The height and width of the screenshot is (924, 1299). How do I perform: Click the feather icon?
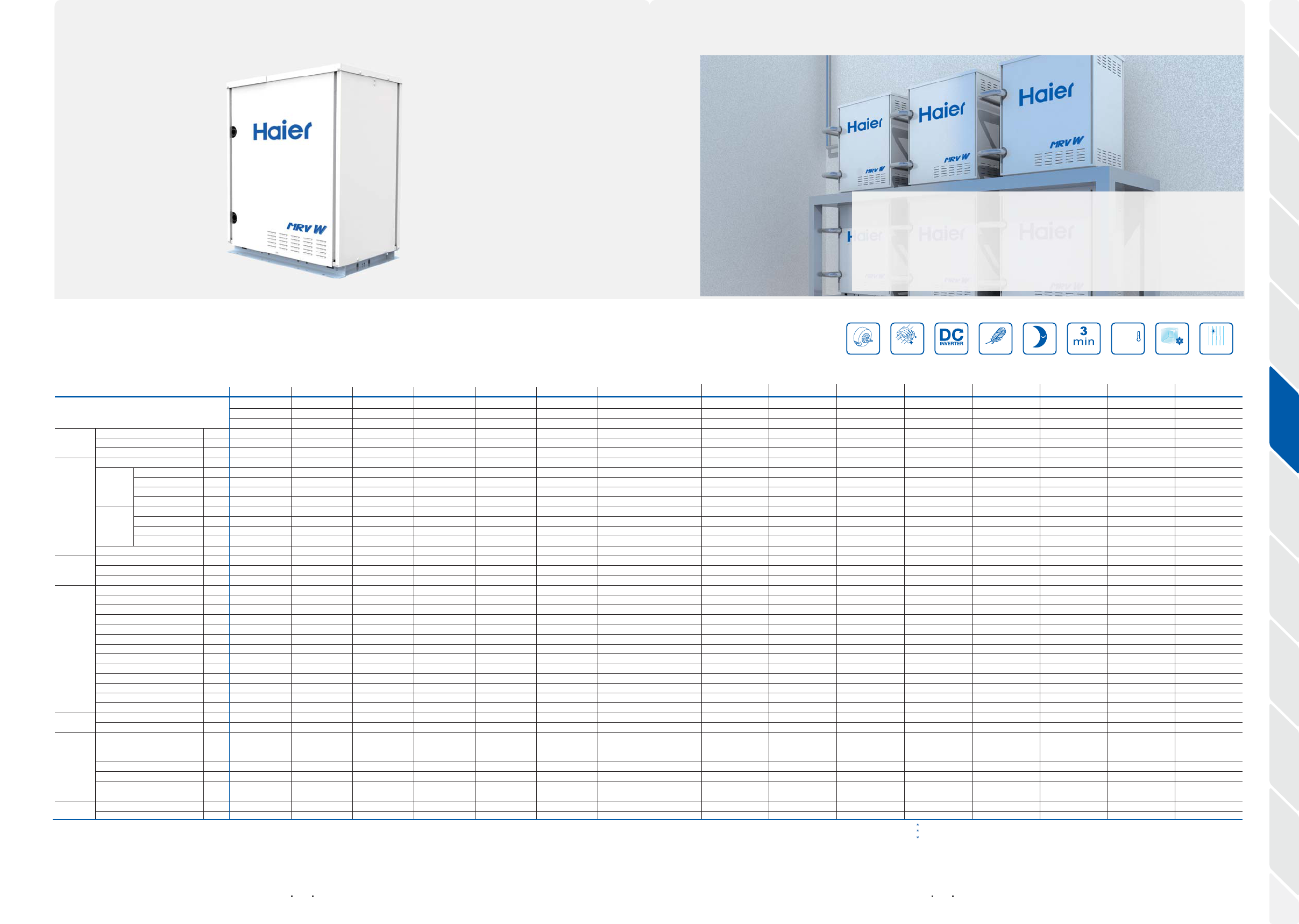995,338
